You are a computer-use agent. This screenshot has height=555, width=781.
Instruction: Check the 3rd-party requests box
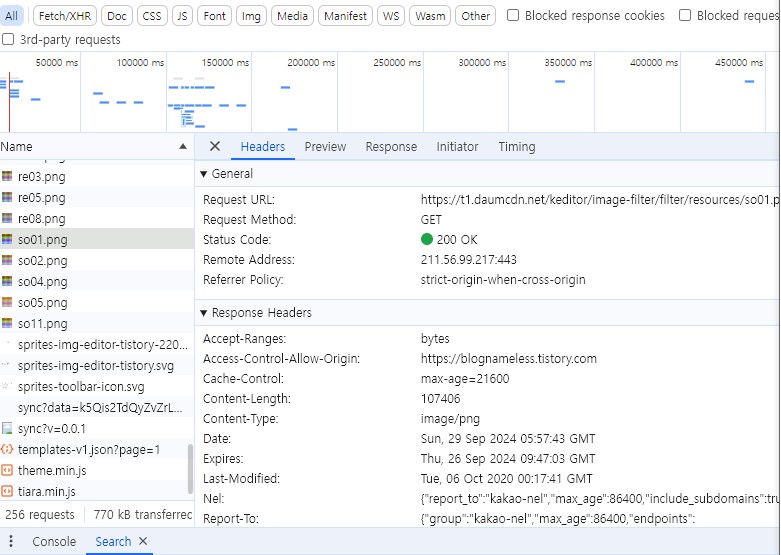(7, 39)
